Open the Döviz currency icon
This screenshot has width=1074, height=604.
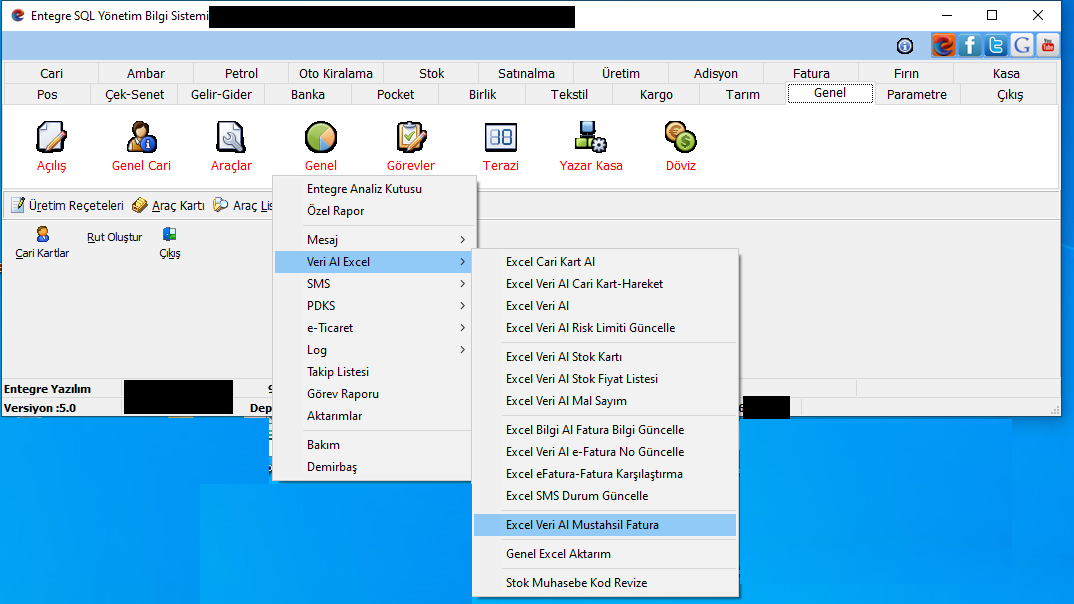[x=680, y=138]
